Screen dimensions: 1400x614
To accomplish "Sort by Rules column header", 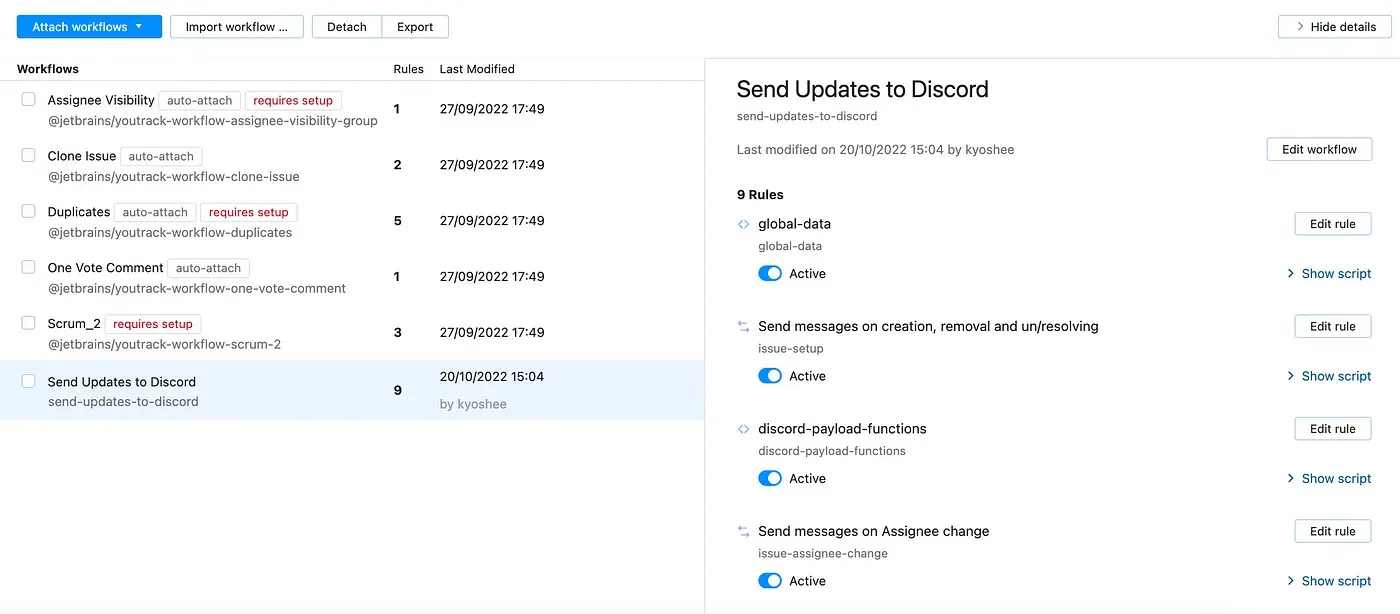I will (x=408, y=69).
